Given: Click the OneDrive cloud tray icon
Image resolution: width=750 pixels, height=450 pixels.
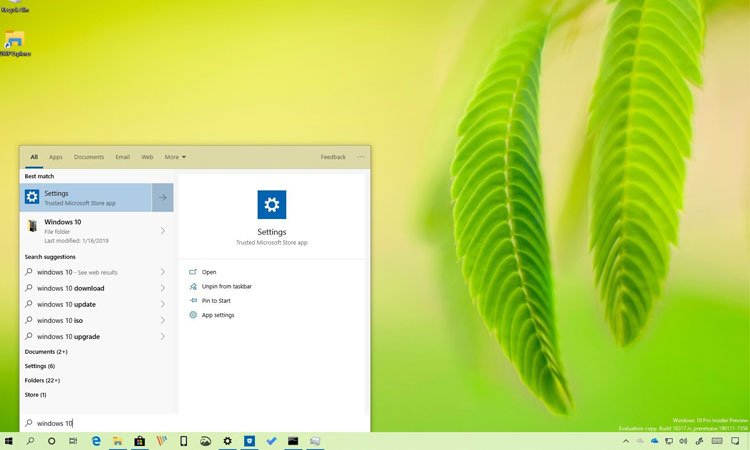Looking at the screenshot, I should [654, 441].
